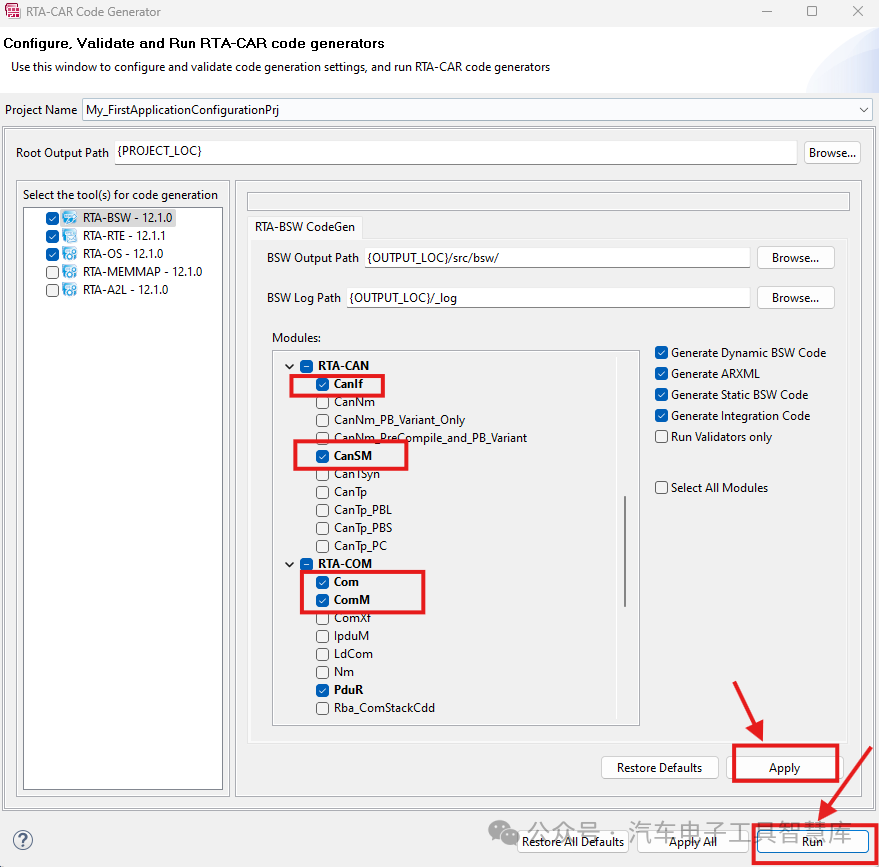Uncheck the RTA-BSW tool checkbox
Screen dimensions: 879x867
(52, 218)
